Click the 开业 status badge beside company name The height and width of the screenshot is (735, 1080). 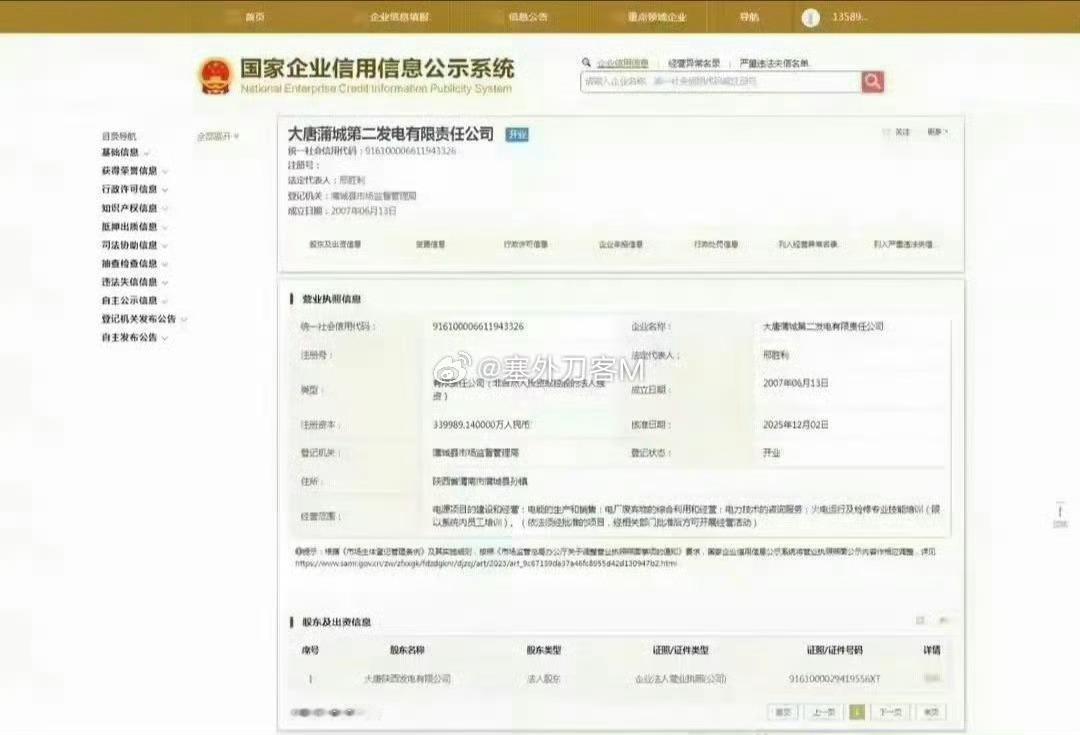tap(517, 135)
